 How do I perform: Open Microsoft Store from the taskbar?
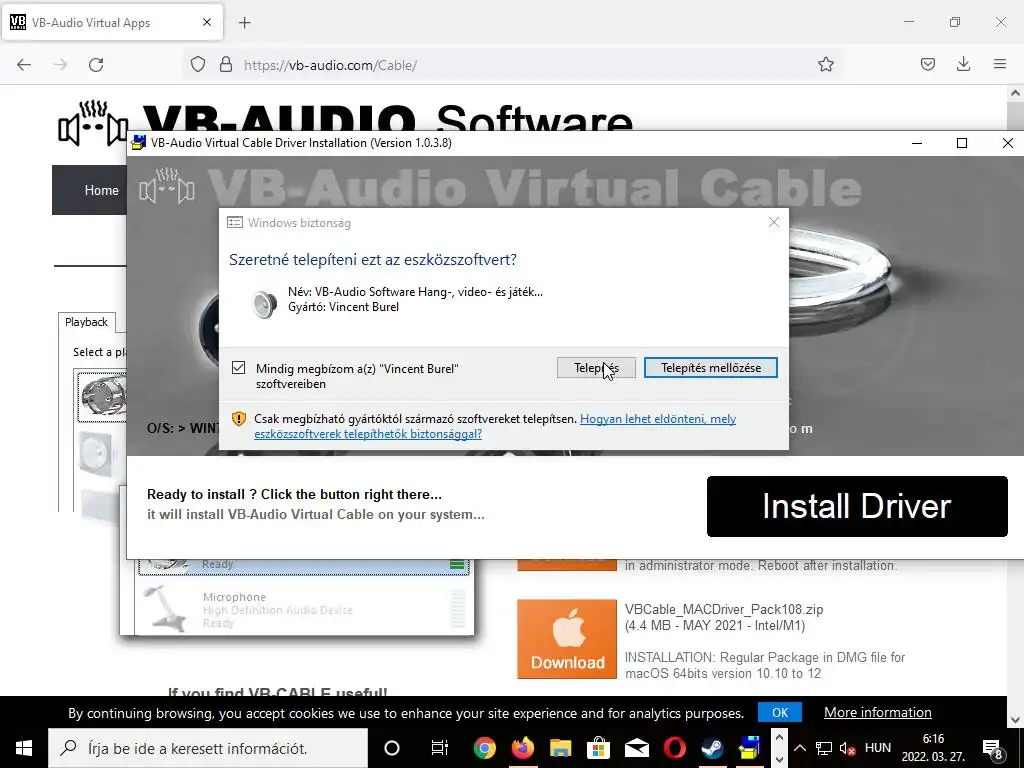point(598,748)
